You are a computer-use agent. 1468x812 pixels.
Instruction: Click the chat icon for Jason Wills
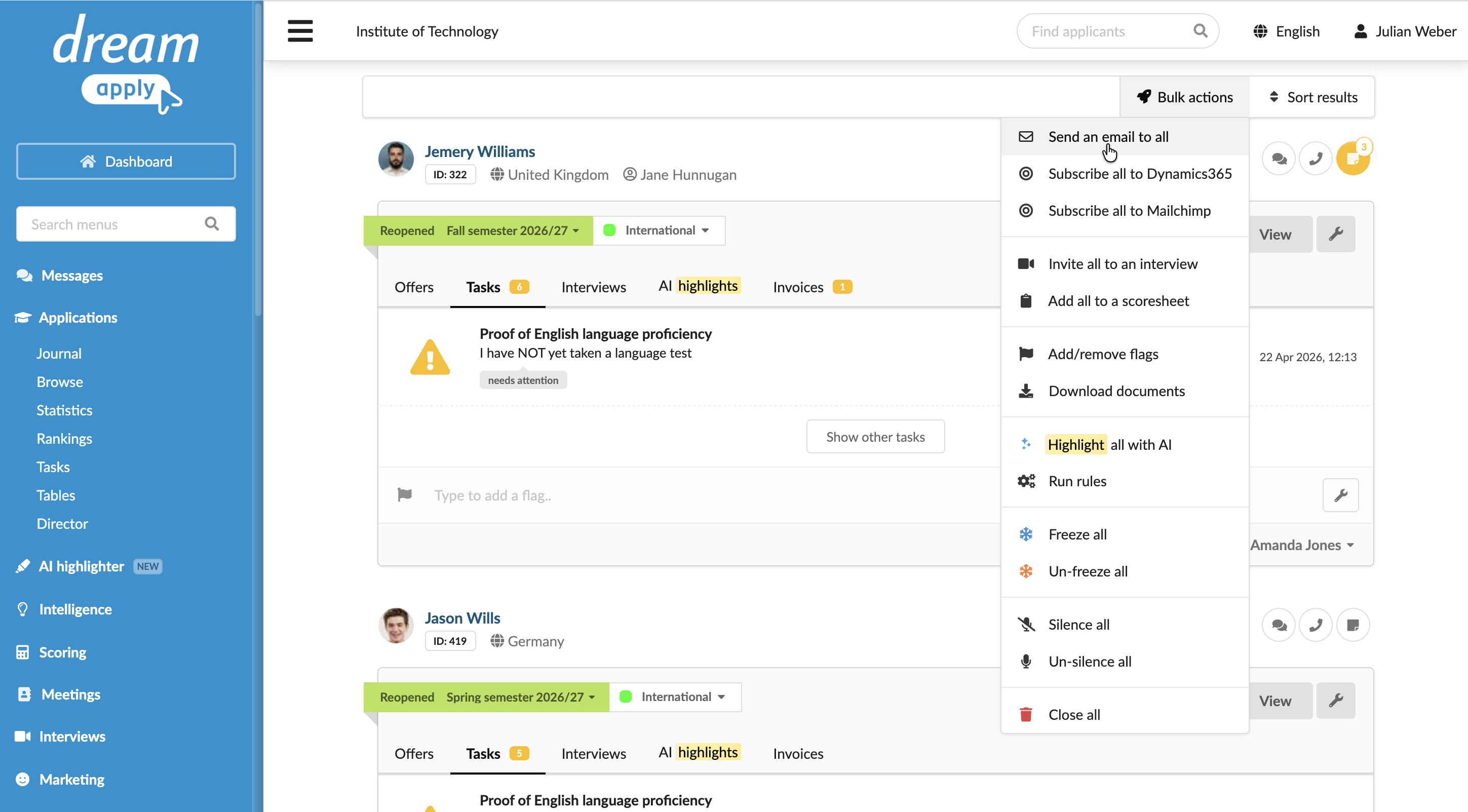[1279, 625]
